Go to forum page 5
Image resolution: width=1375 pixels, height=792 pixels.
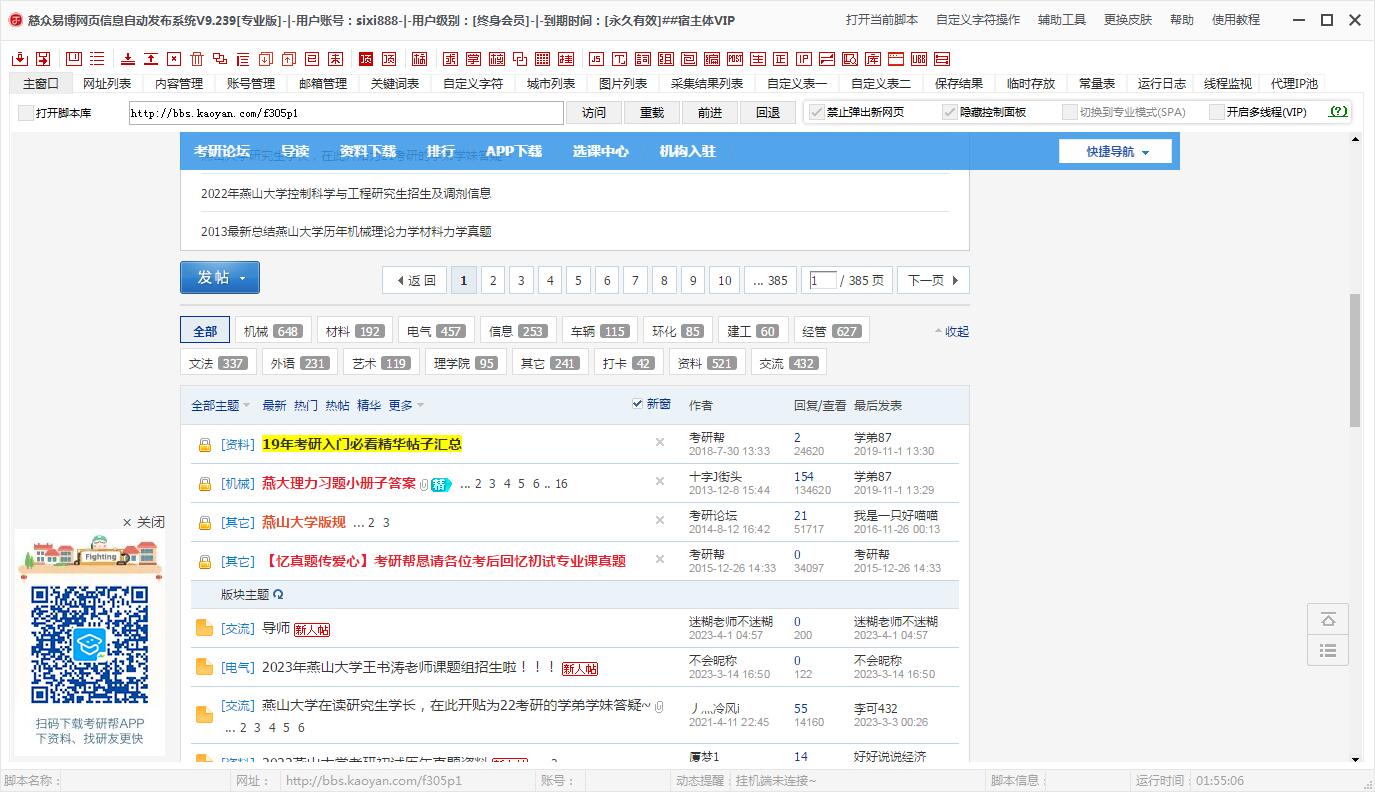point(578,281)
